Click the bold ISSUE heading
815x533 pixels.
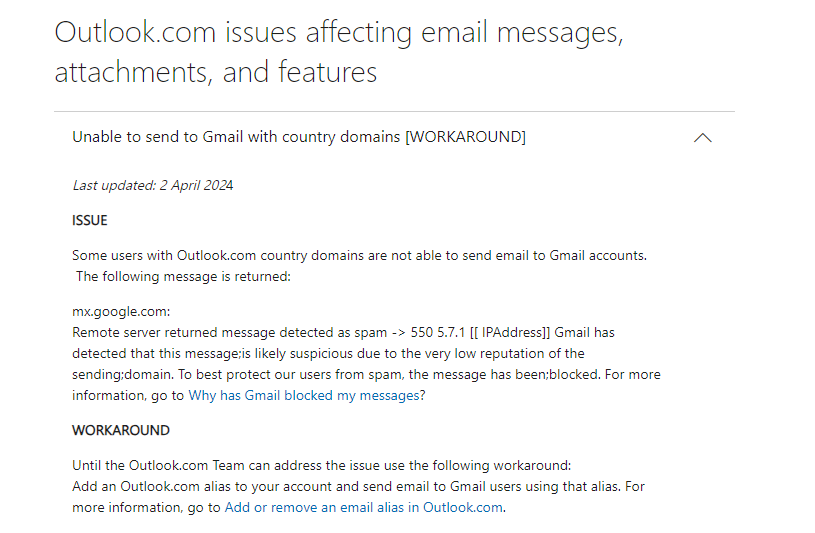coord(90,220)
